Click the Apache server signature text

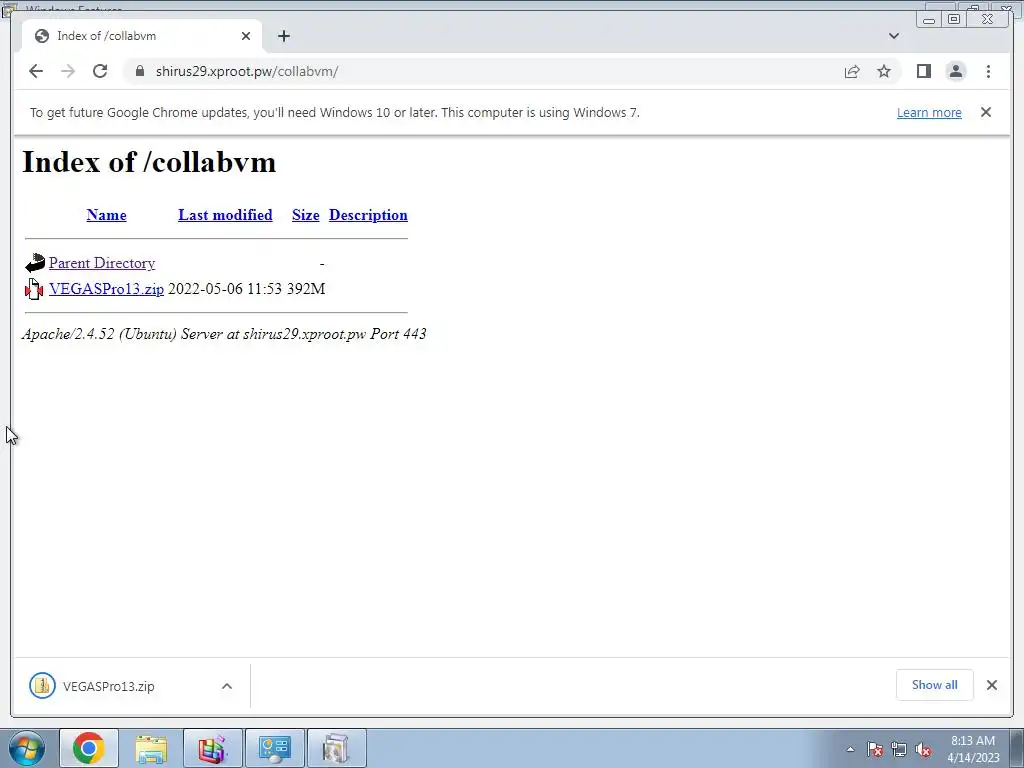[224, 334]
